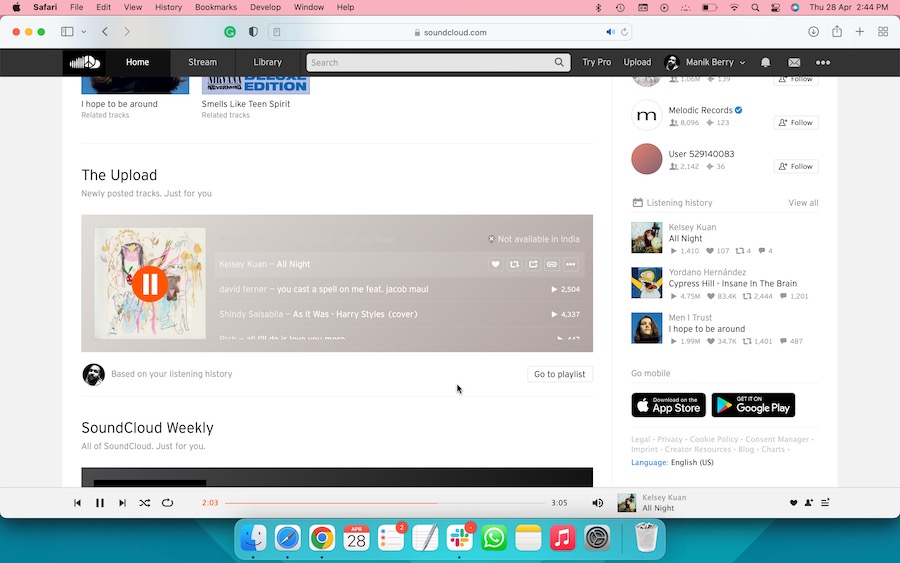Open Slack from the Dock
Viewport: 900px width, 563px height.
[x=460, y=538]
